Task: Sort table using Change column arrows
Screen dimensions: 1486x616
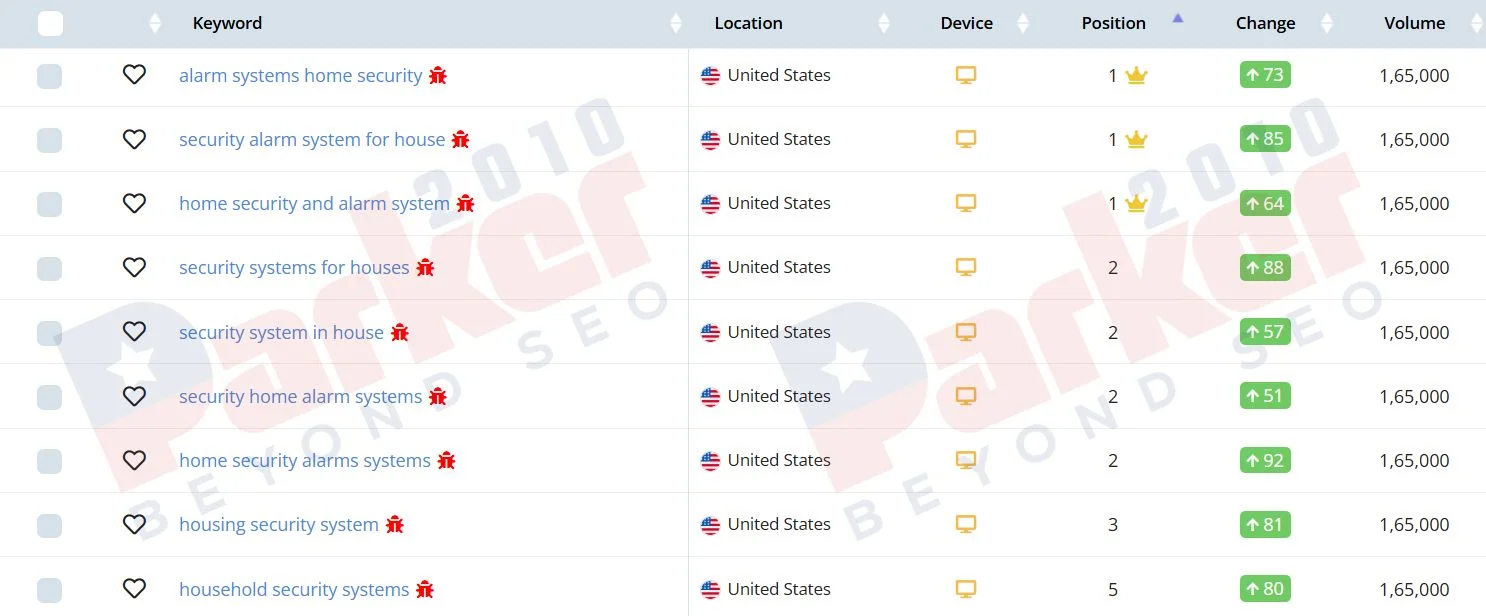Action: click(1327, 23)
